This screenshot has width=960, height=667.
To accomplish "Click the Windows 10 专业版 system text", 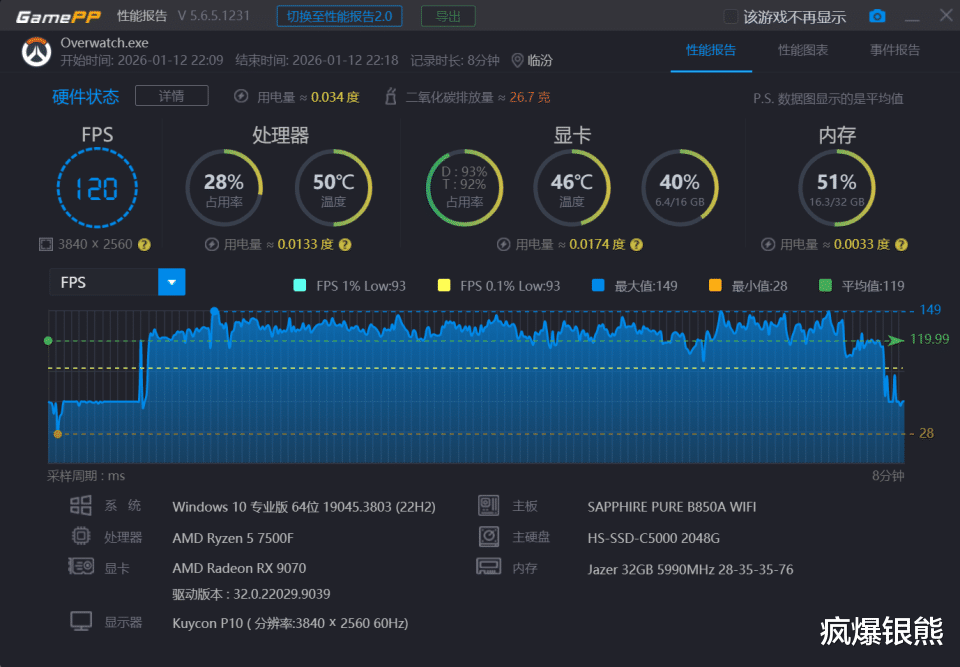I will (304, 507).
